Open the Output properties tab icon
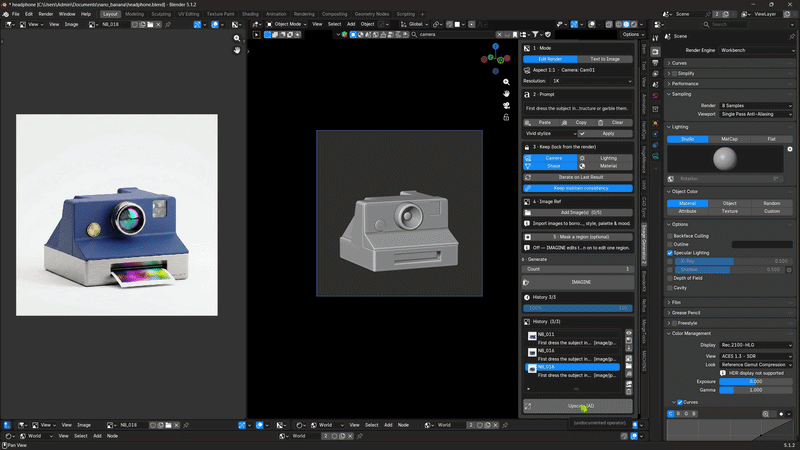800x450 pixels. [x=655, y=63]
